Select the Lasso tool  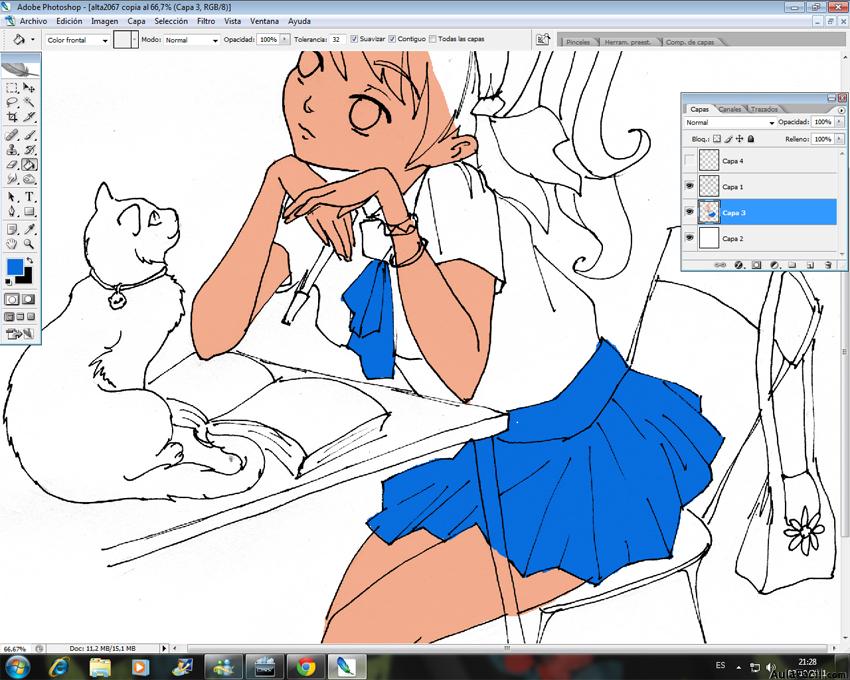click(x=12, y=102)
